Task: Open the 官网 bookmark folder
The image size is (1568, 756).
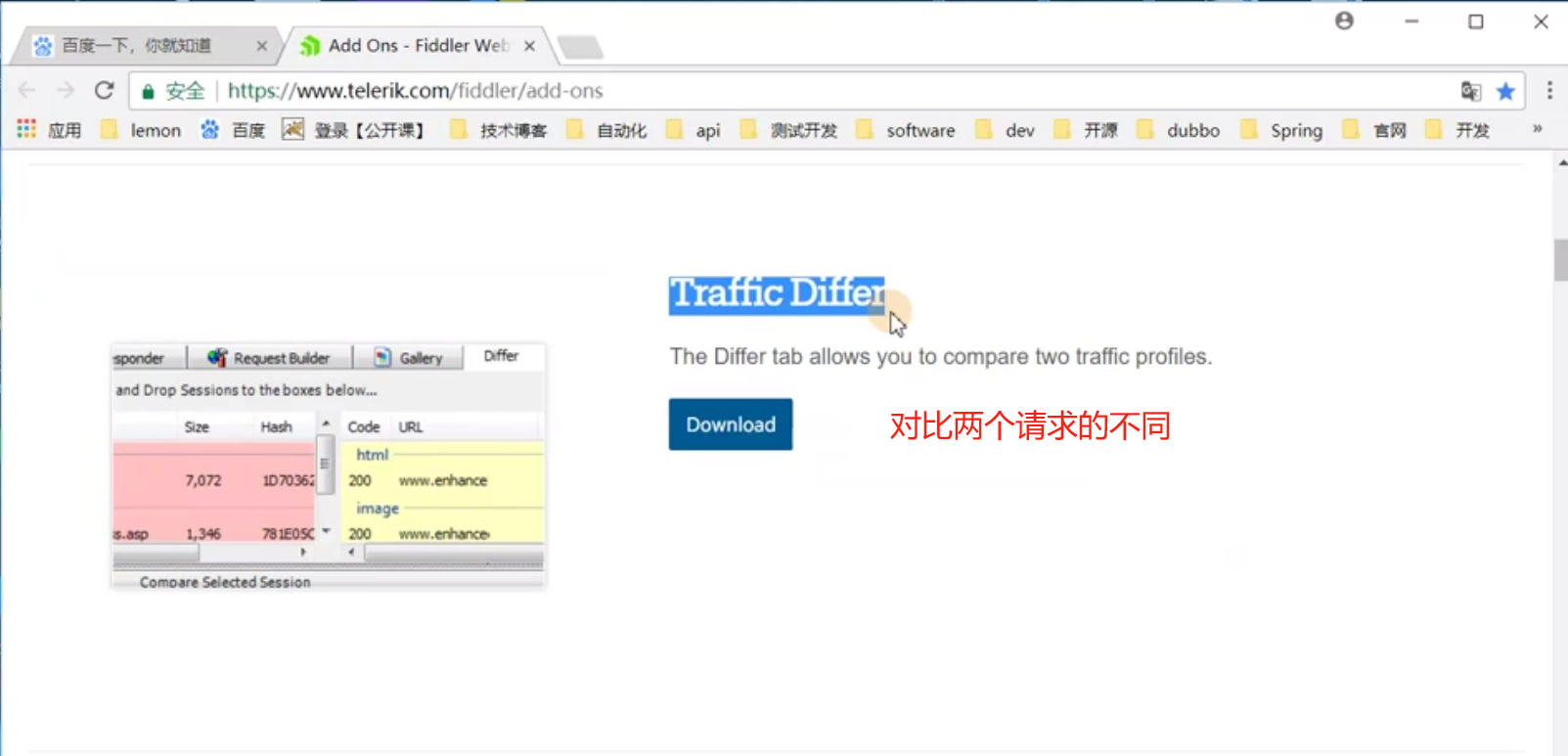Action: click(1375, 130)
